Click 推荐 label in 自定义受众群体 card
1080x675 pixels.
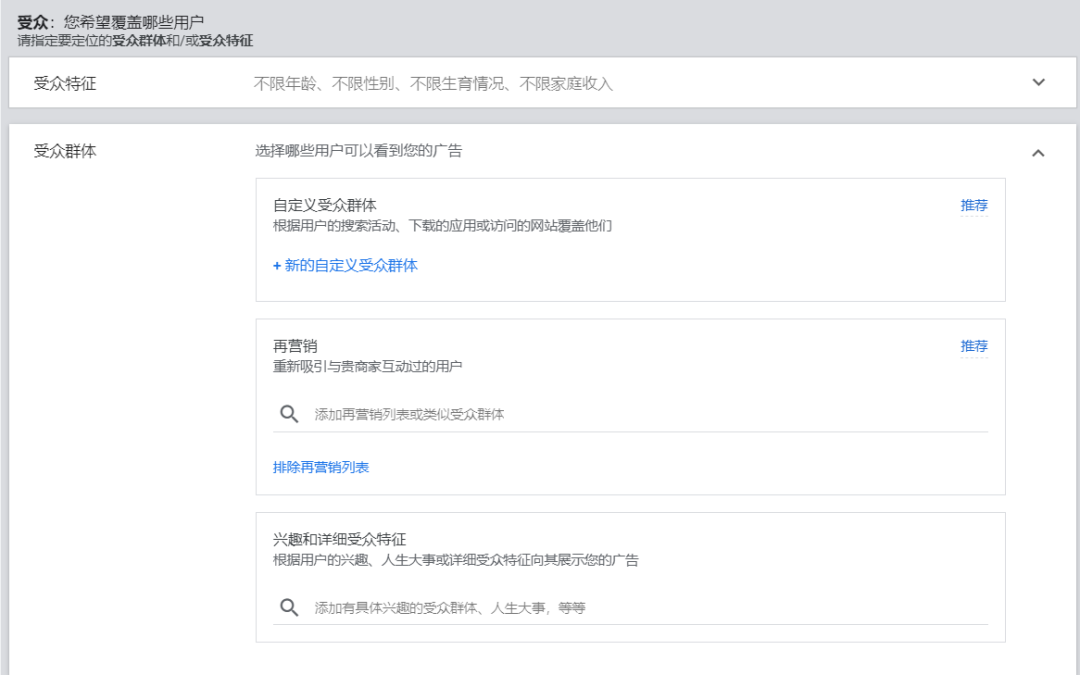974,205
